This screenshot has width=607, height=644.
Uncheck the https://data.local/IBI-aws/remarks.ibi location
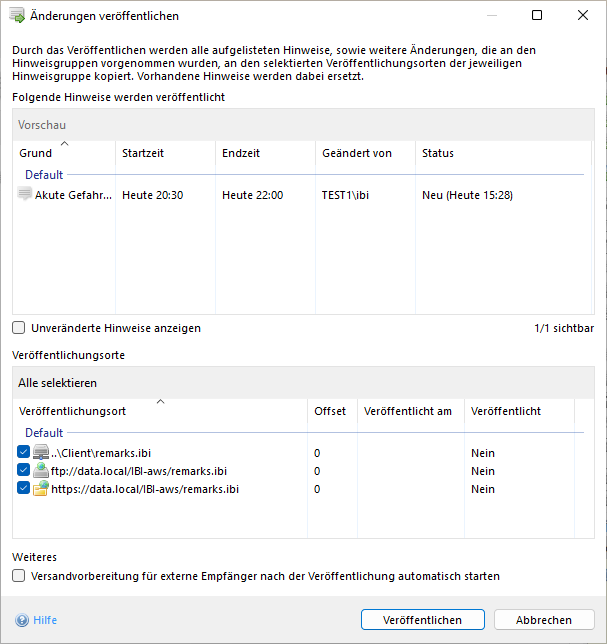point(24,489)
